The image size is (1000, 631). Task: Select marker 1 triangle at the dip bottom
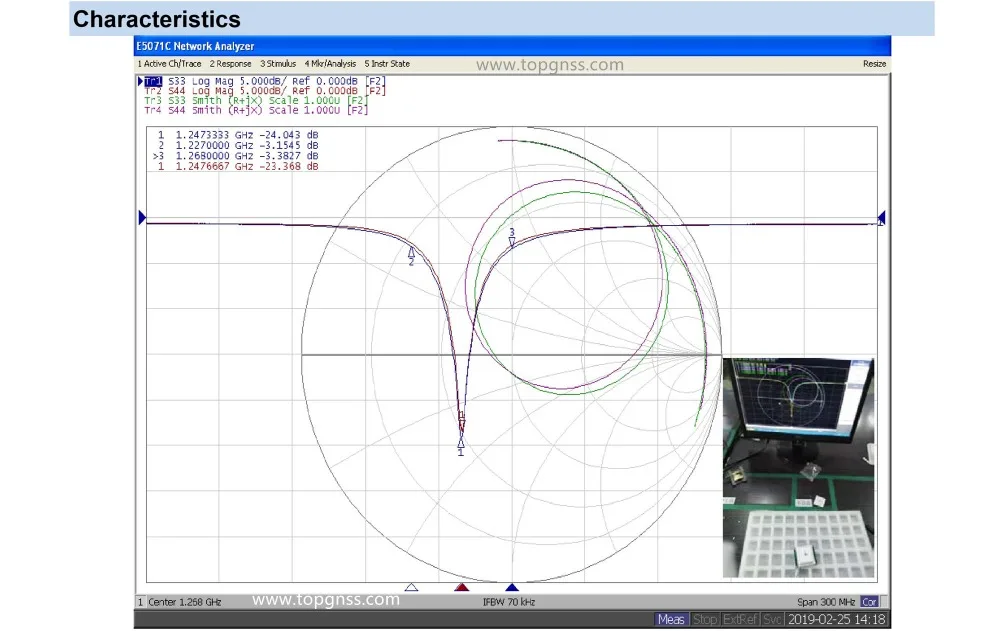460,442
